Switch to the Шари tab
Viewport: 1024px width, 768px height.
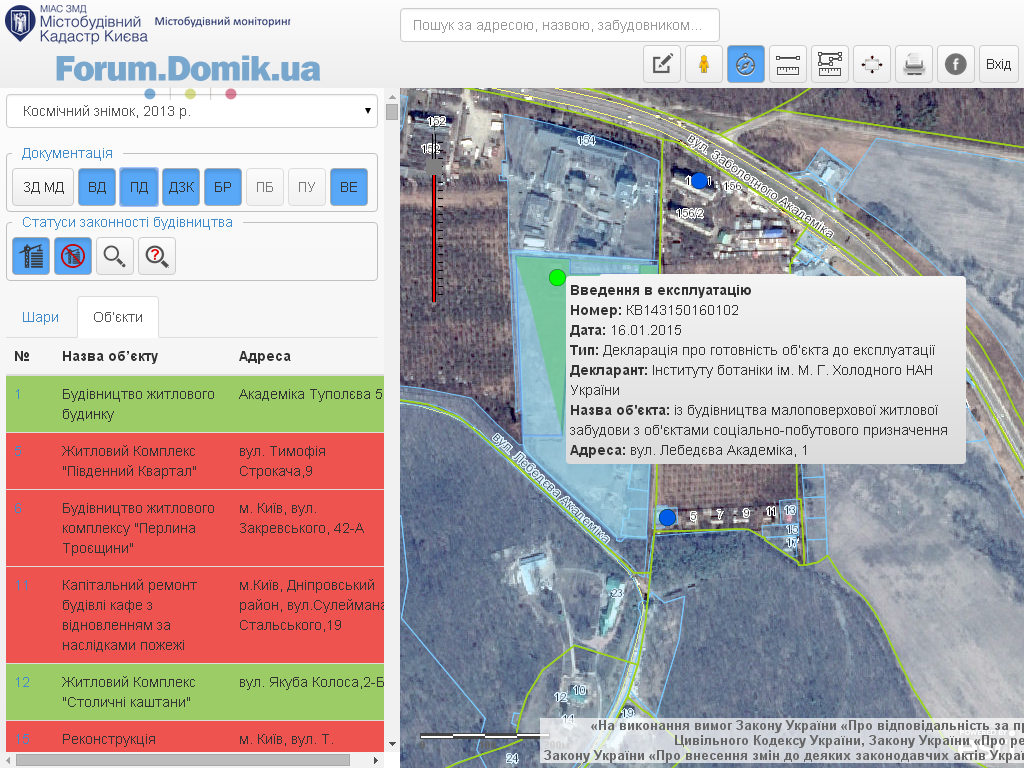click(40, 317)
